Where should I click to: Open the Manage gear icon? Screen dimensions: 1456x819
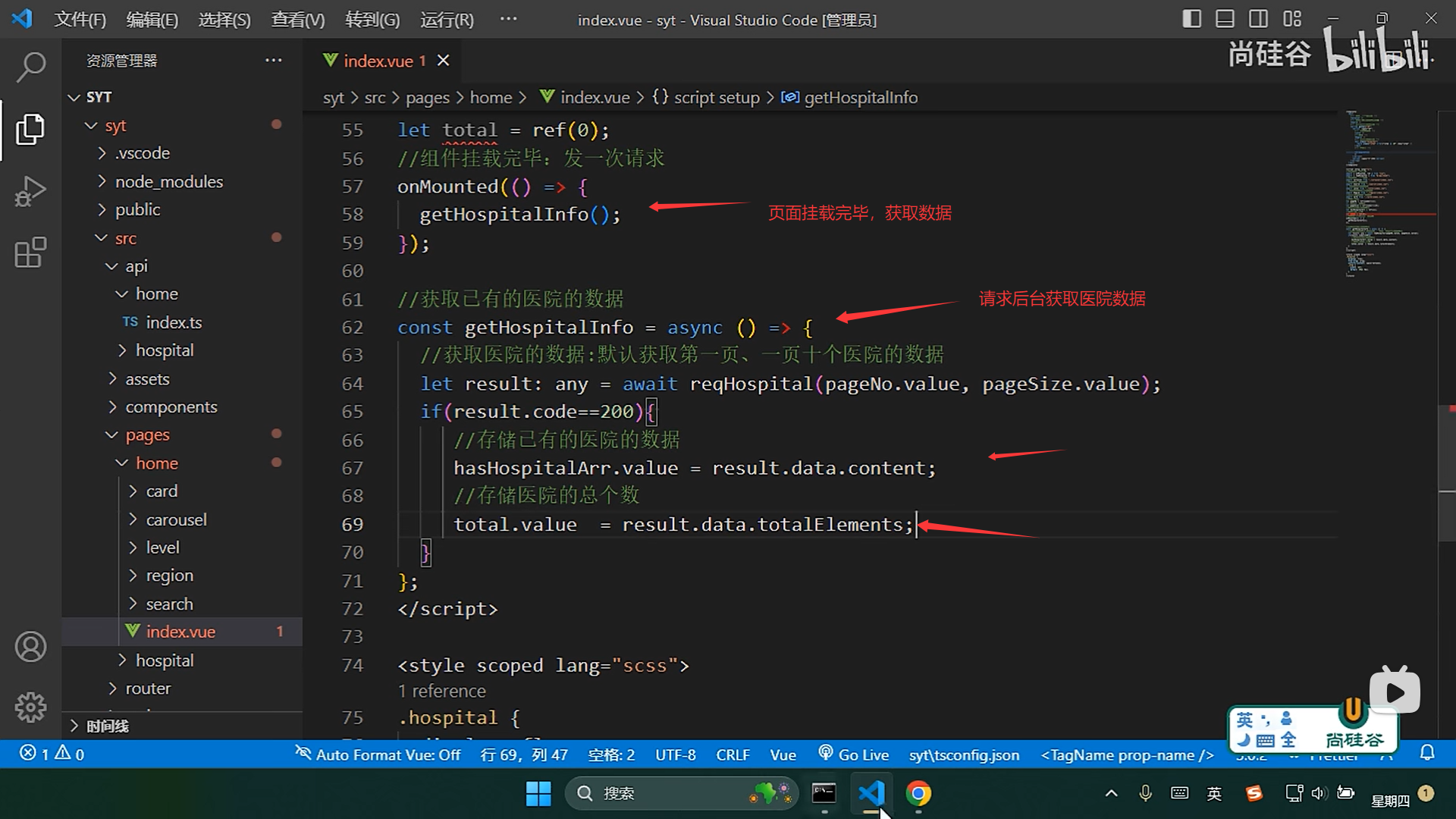pos(30,707)
